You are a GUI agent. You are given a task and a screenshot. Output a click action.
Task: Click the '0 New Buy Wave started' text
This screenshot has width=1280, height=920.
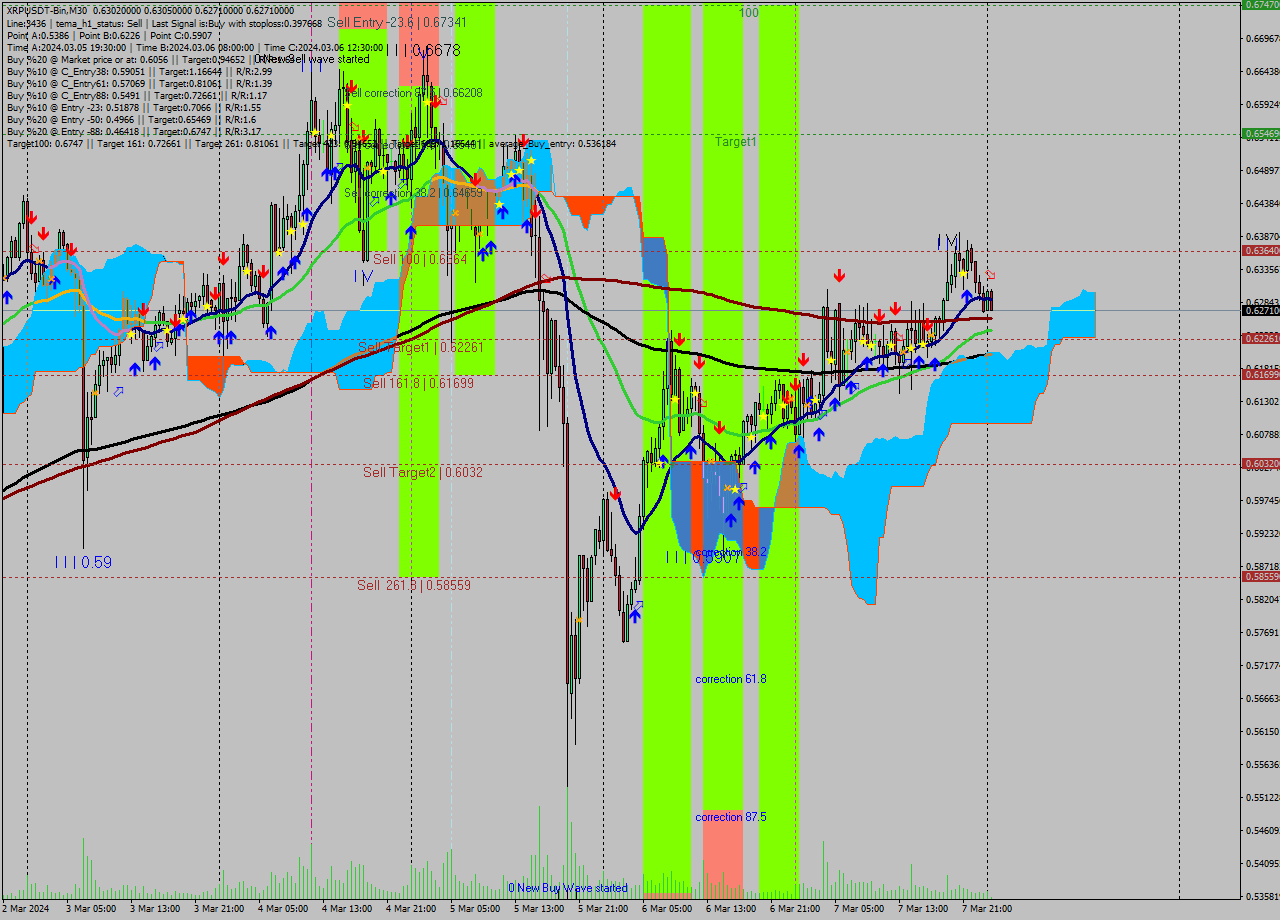[568, 888]
